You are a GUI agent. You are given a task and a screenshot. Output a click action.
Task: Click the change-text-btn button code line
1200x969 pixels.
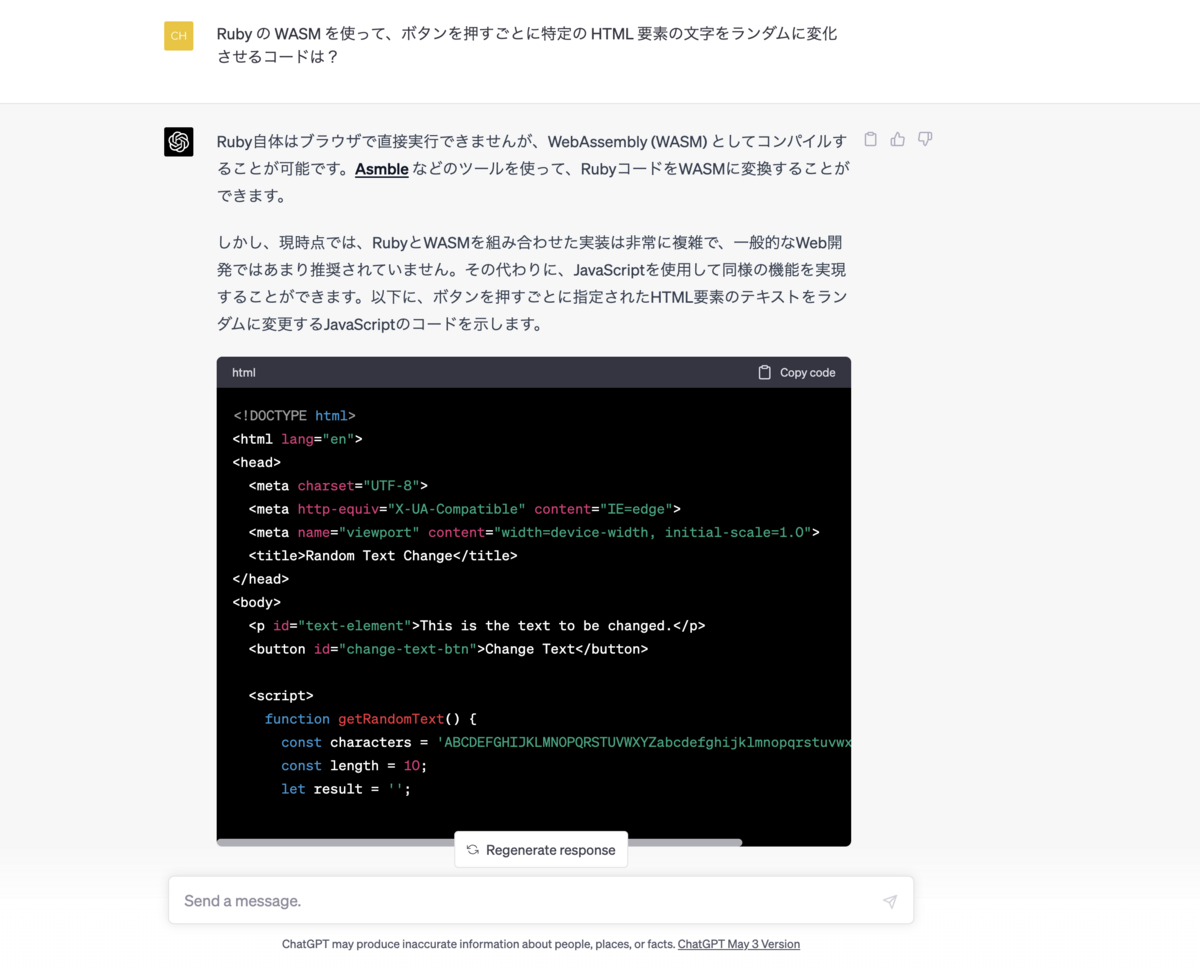[448, 649]
